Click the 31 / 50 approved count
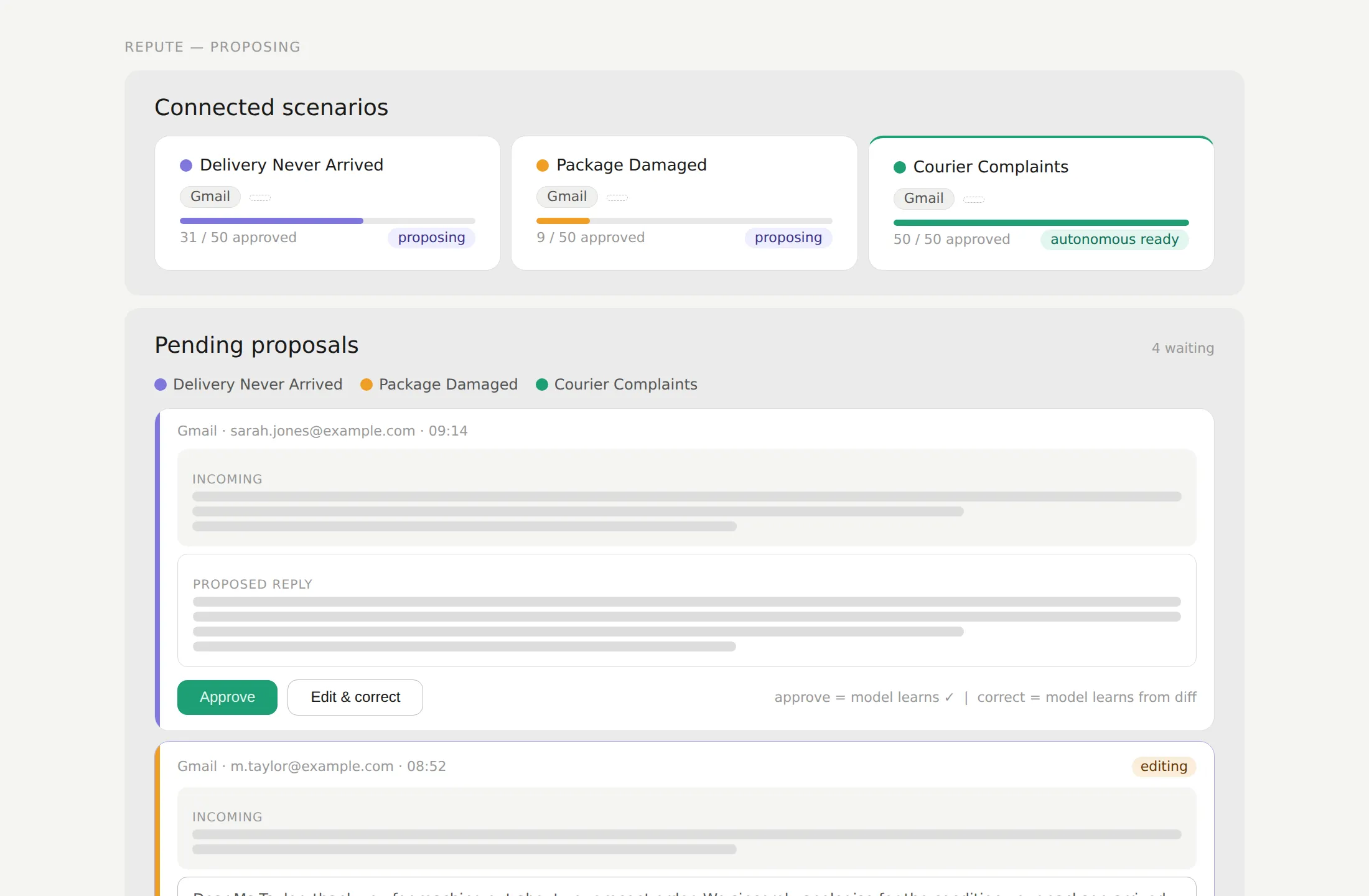The height and width of the screenshot is (896, 1369). pyautogui.click(x=238, y=238)
